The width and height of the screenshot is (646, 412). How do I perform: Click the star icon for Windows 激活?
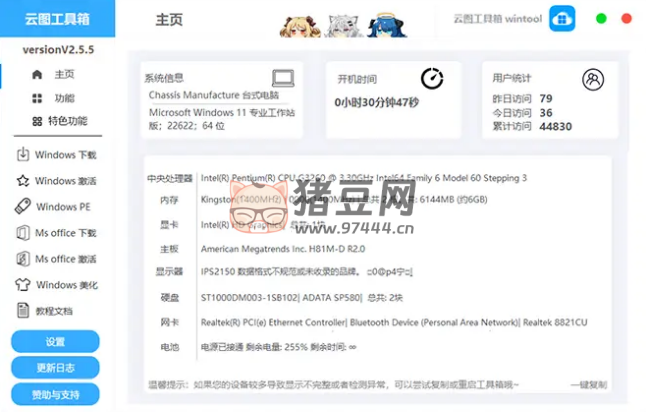tap(23, 180)
